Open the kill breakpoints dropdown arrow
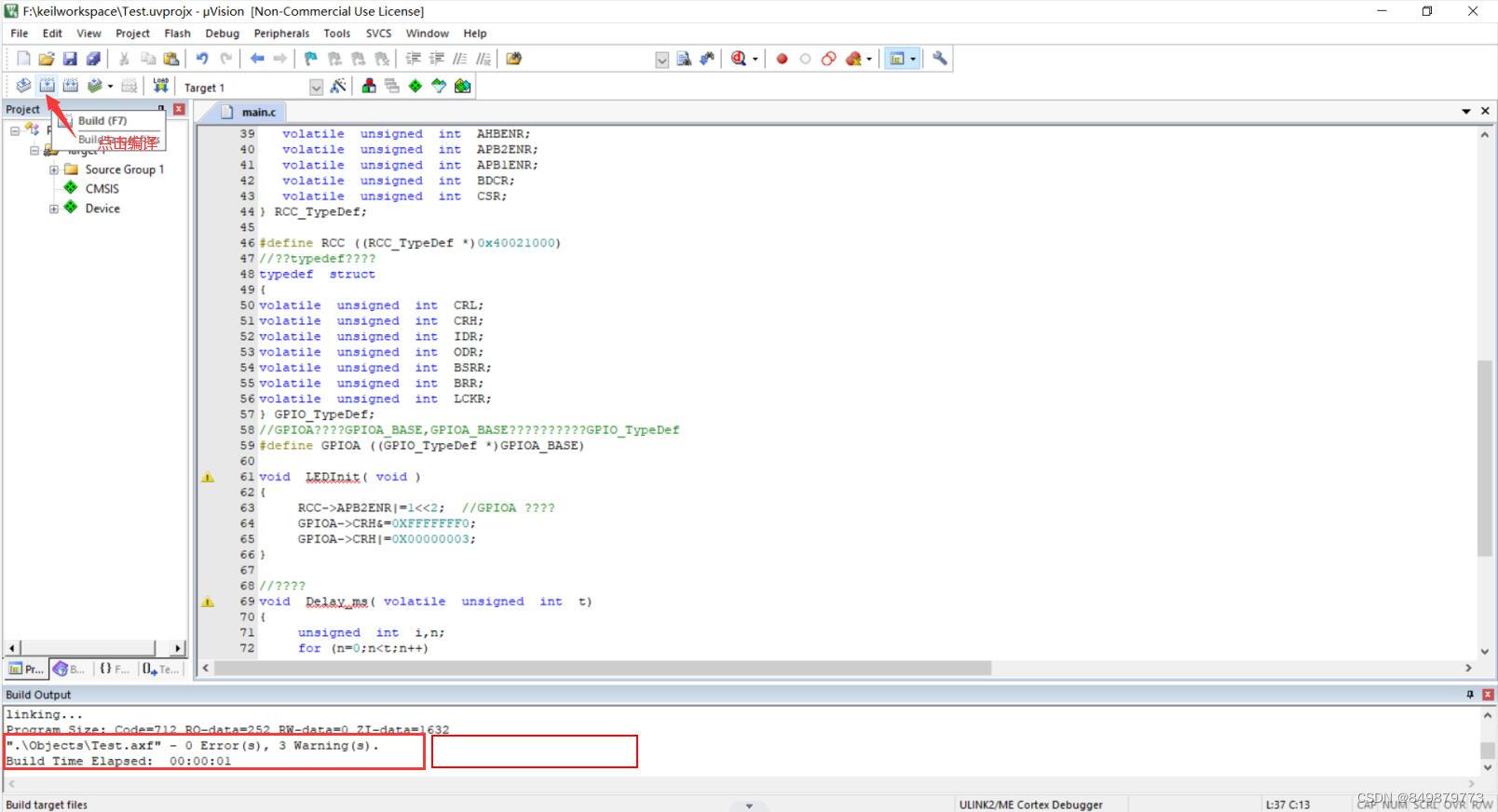This screenshot has width=1498, height=812. (869, 59)
